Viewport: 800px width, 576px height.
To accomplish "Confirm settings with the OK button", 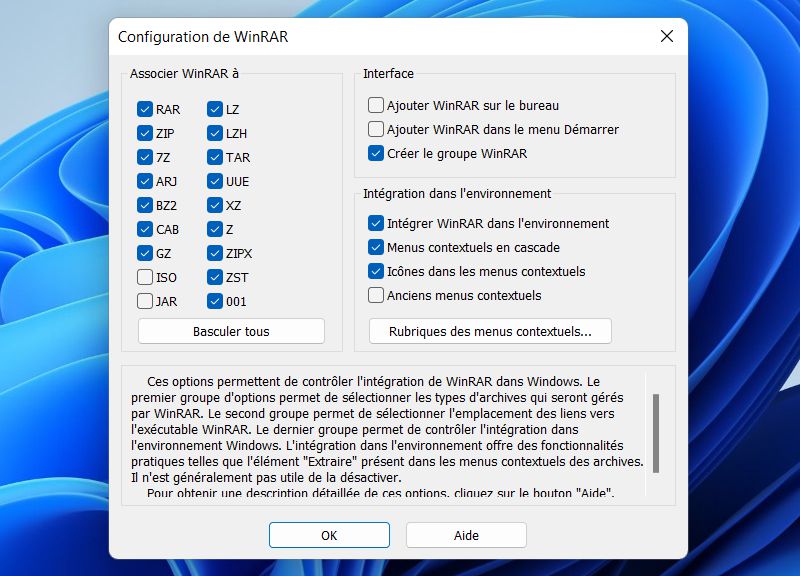I will click(328, 535).
